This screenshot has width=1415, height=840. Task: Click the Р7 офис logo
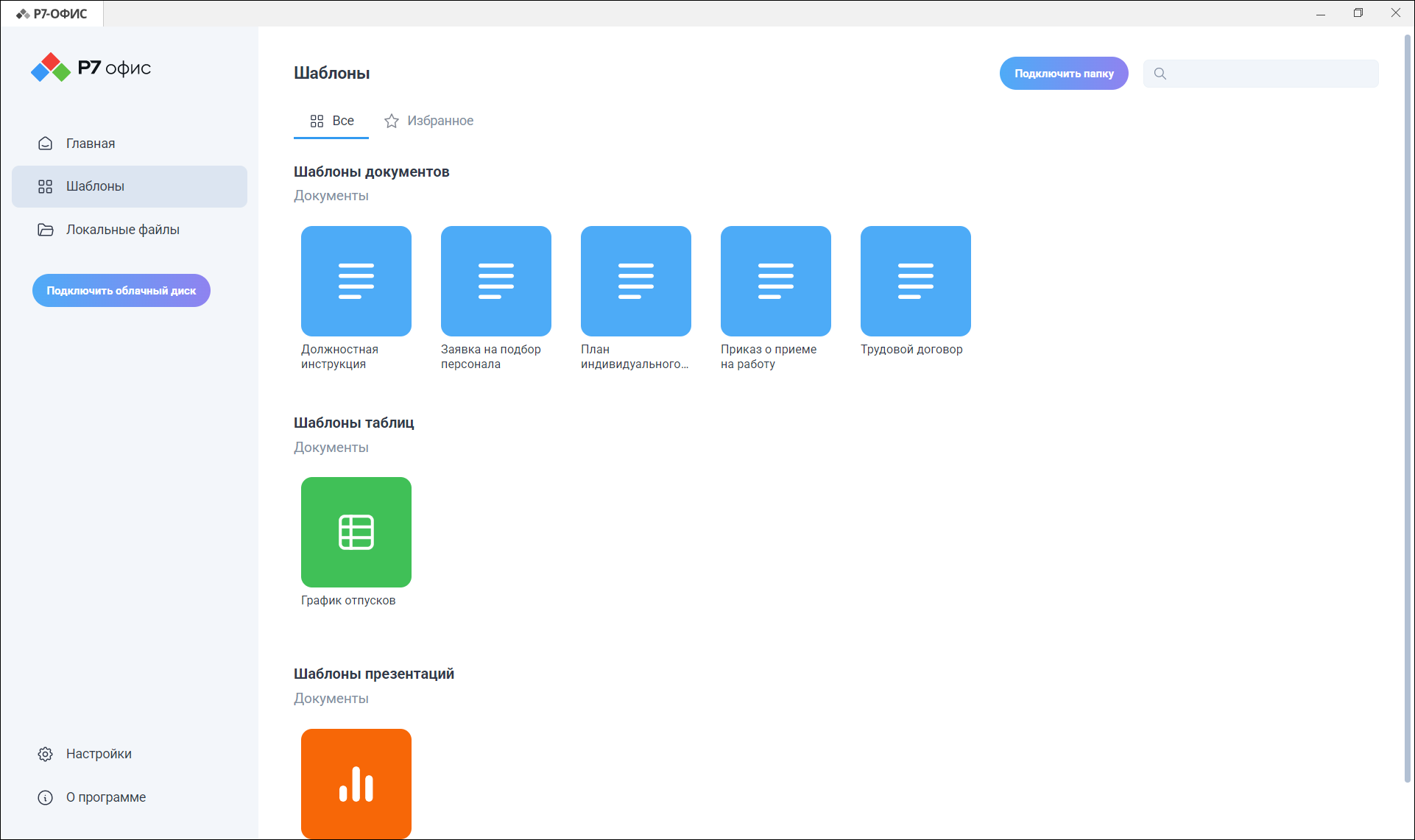91,68
